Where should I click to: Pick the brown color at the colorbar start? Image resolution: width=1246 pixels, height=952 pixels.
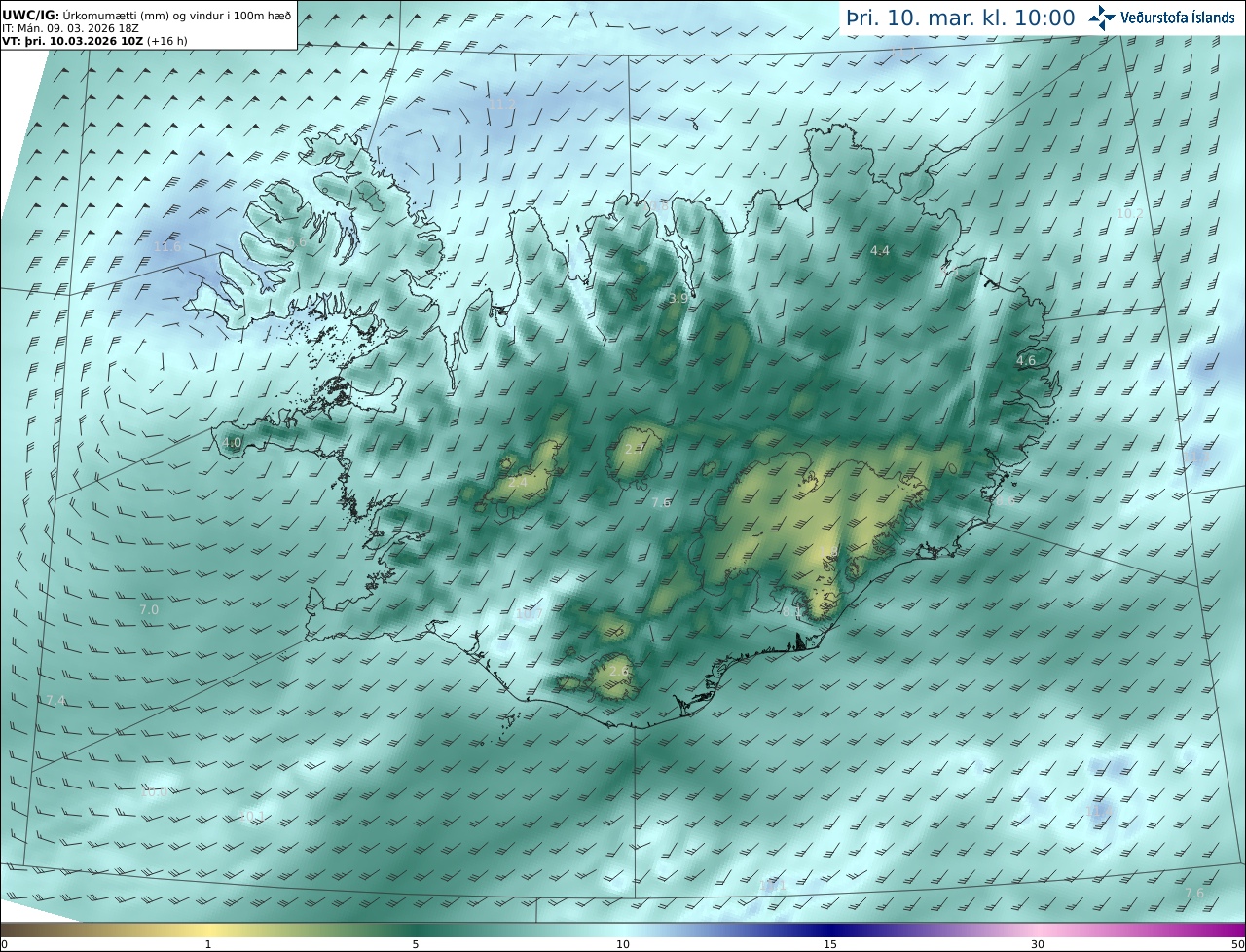tap(6, 930)
